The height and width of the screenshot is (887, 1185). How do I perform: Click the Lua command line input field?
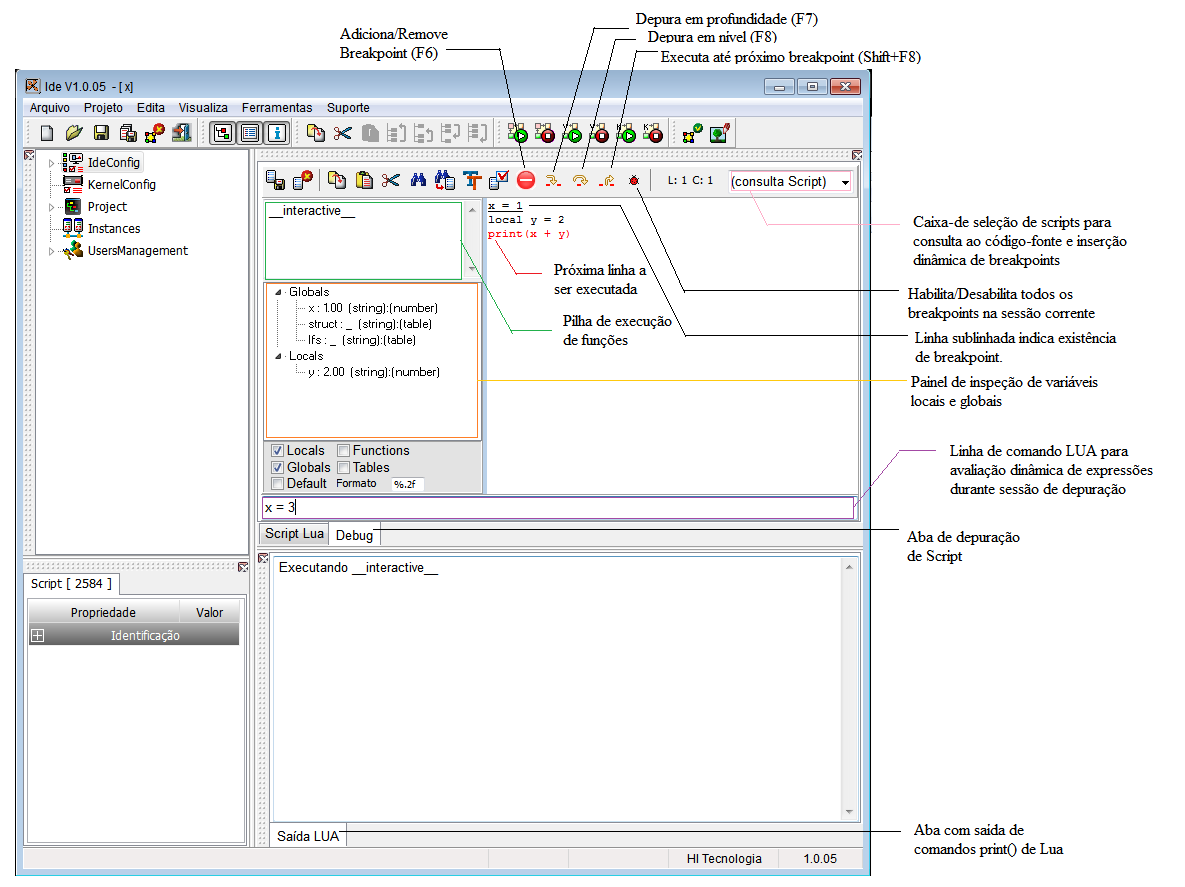(x=558, y=508)
